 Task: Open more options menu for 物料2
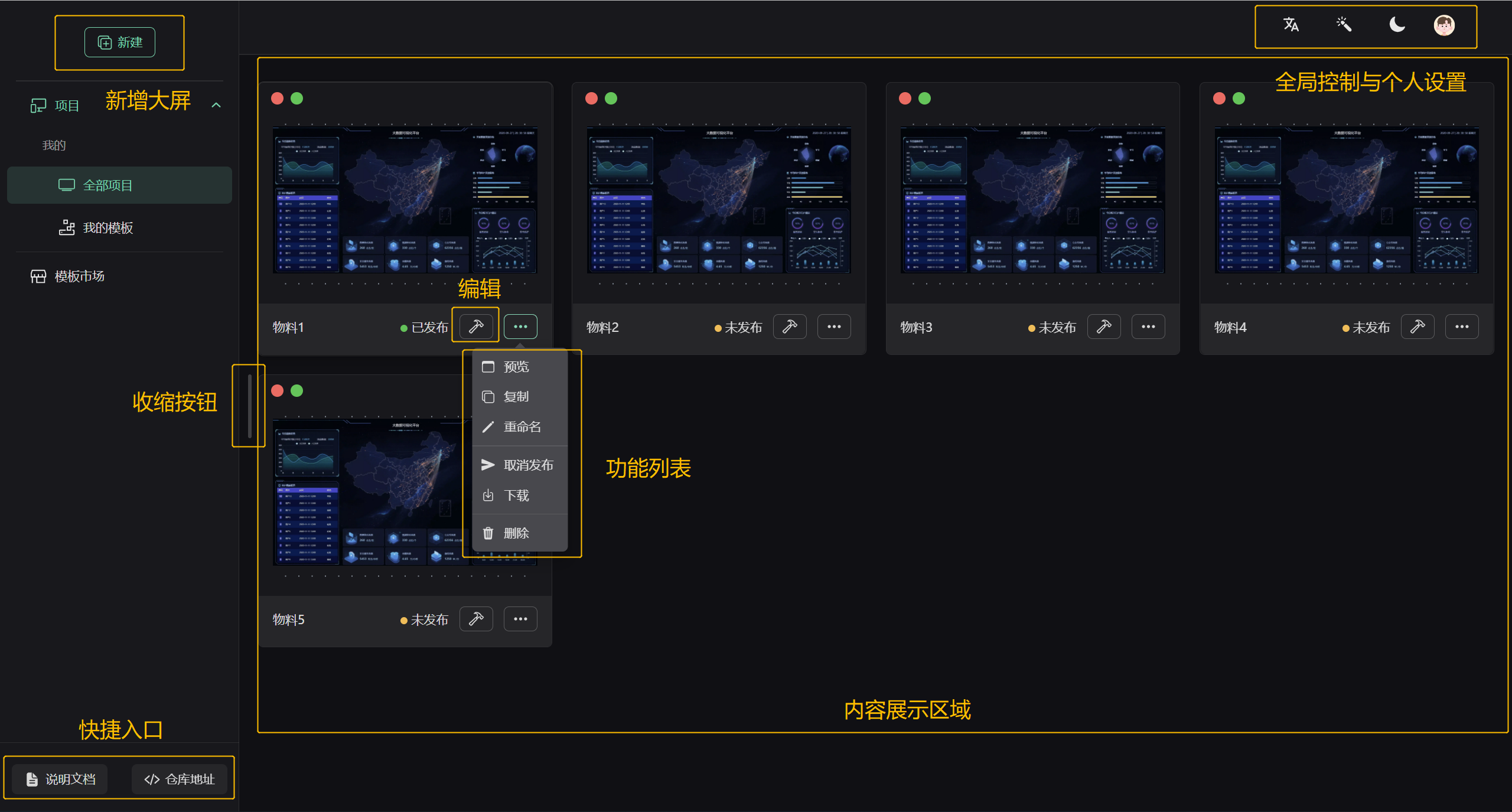834,327
